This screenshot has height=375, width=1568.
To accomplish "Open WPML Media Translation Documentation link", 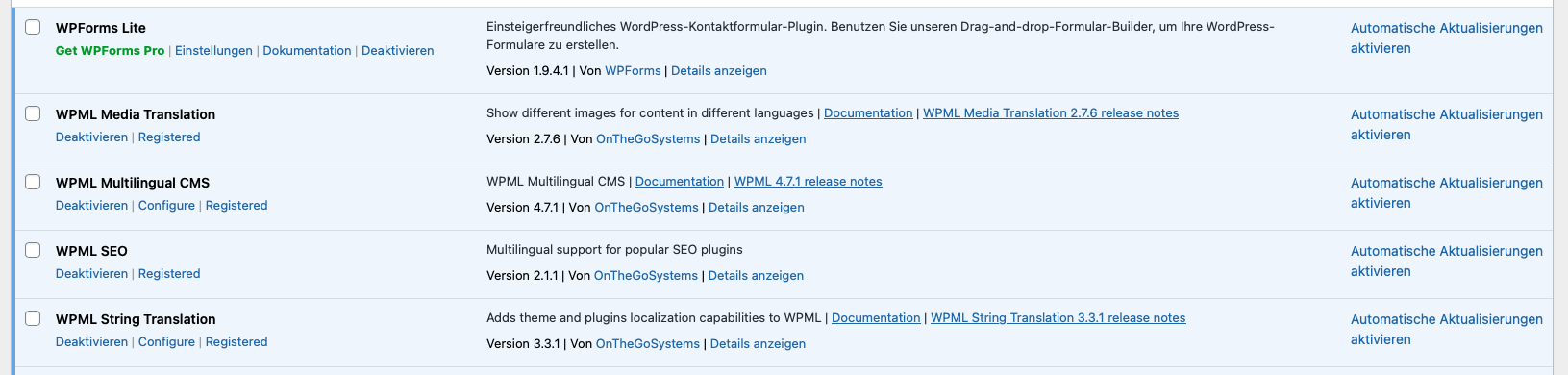I will [868, 112].
